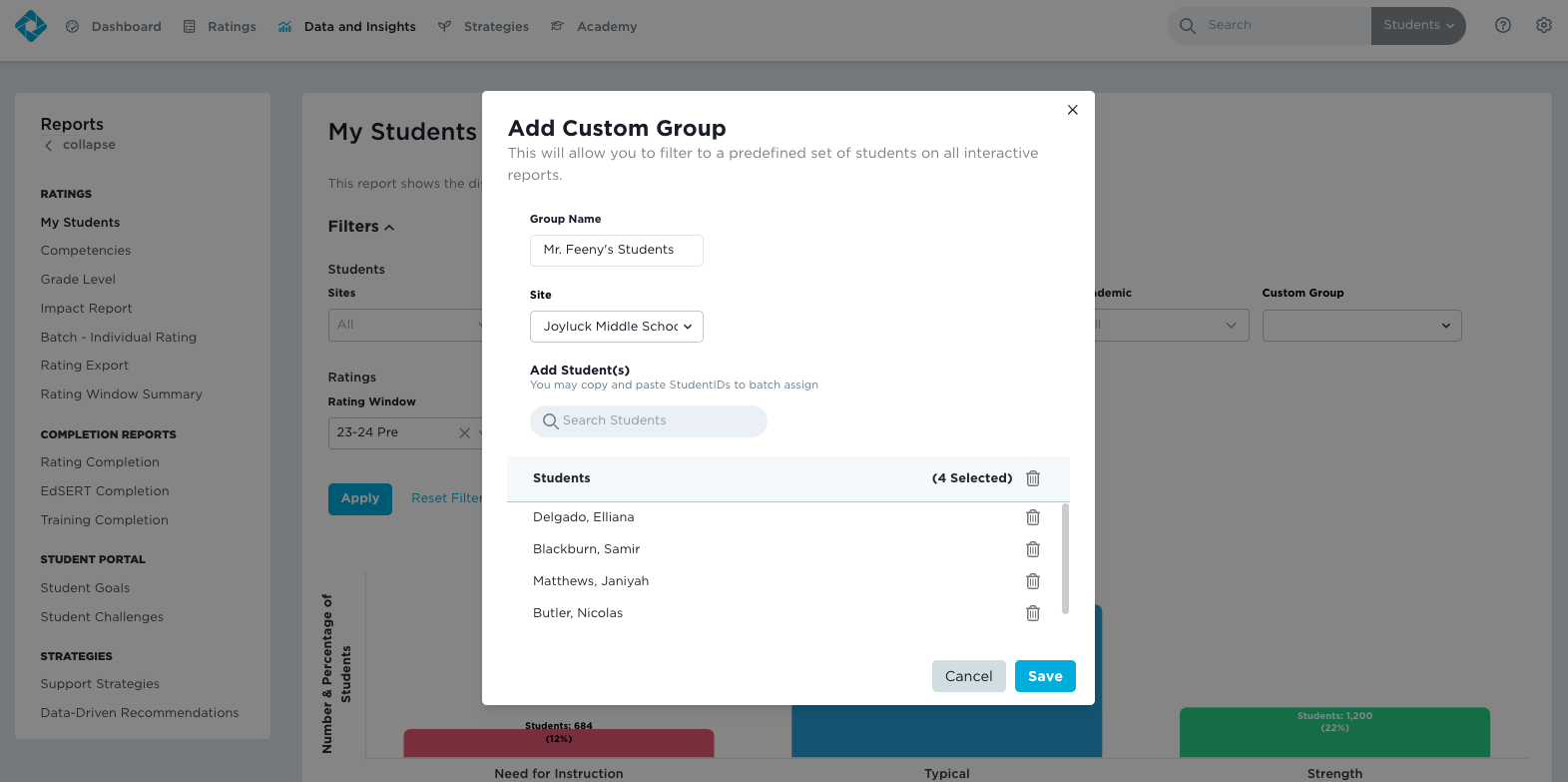
Task: Click the help question mark icon
Action: click(1502, 26)
